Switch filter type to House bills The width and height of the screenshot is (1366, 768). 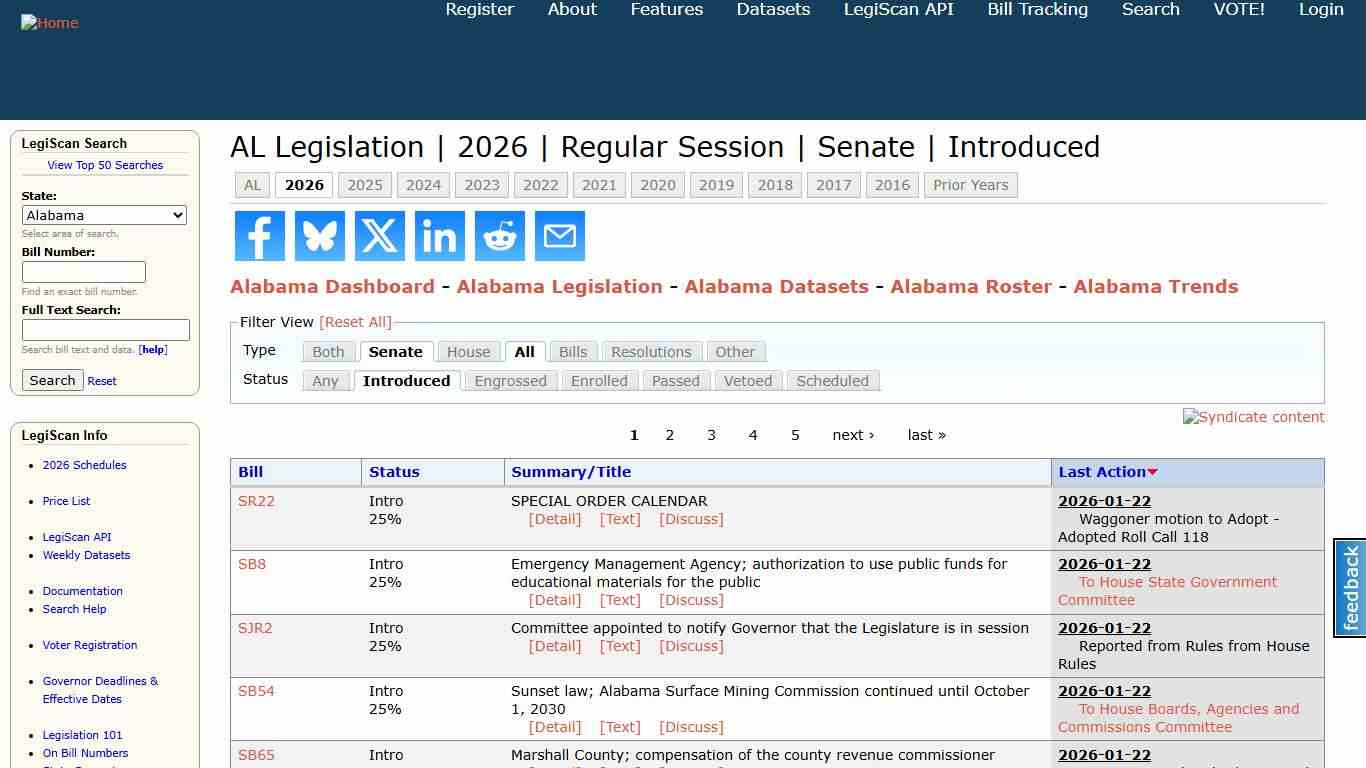[x=468, y=351]
